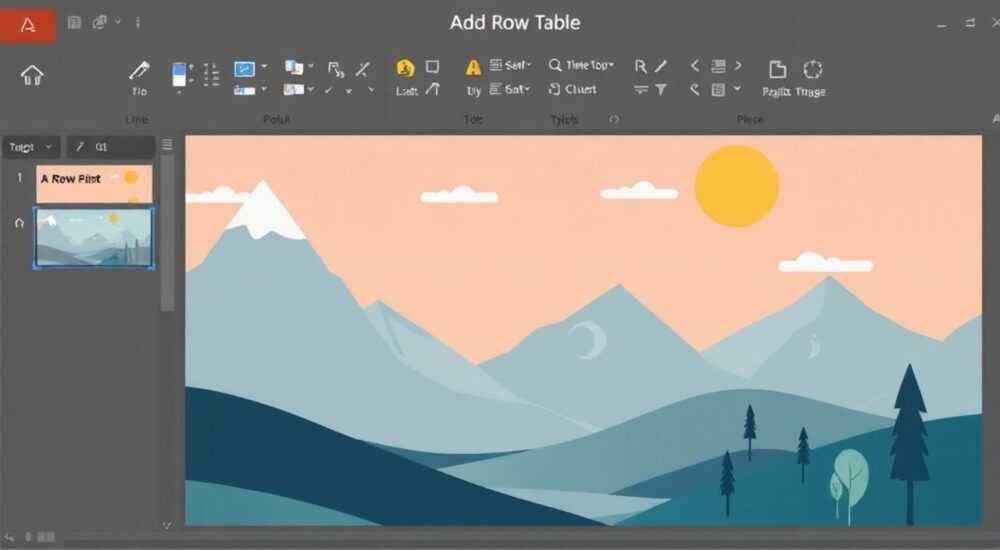
Task: Click the diagonal line tool beside R
Action: coord(661,66)
